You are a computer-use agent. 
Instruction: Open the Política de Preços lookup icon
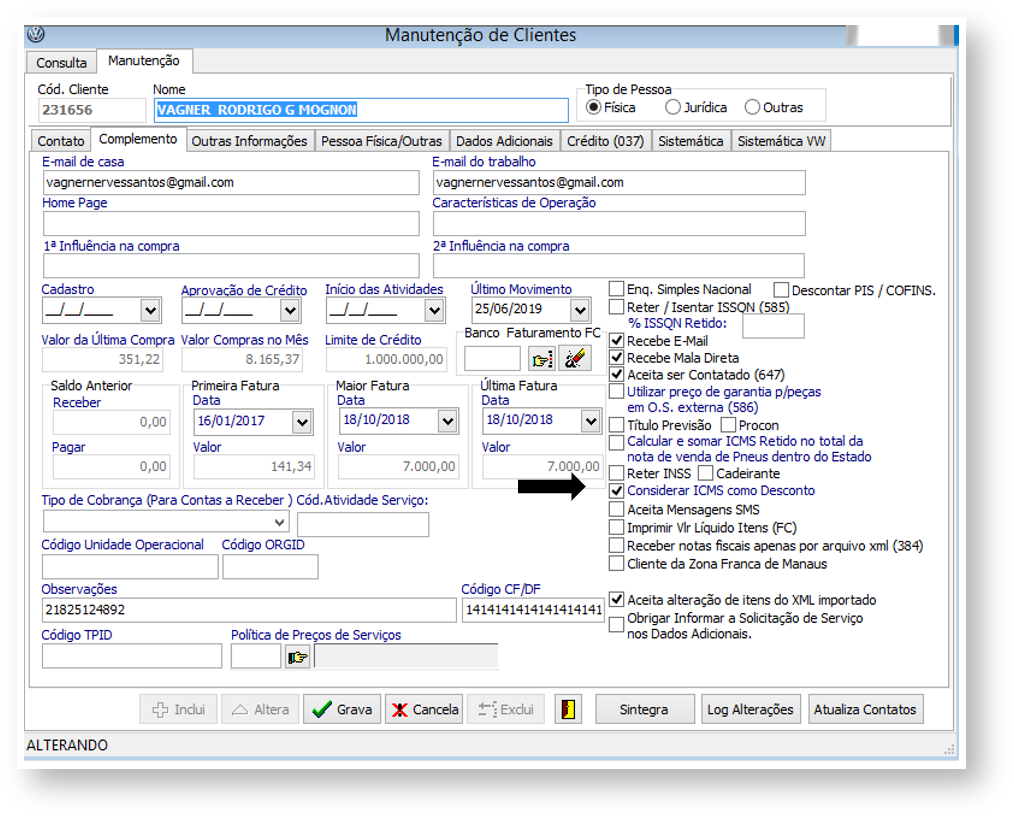[297, 657]
